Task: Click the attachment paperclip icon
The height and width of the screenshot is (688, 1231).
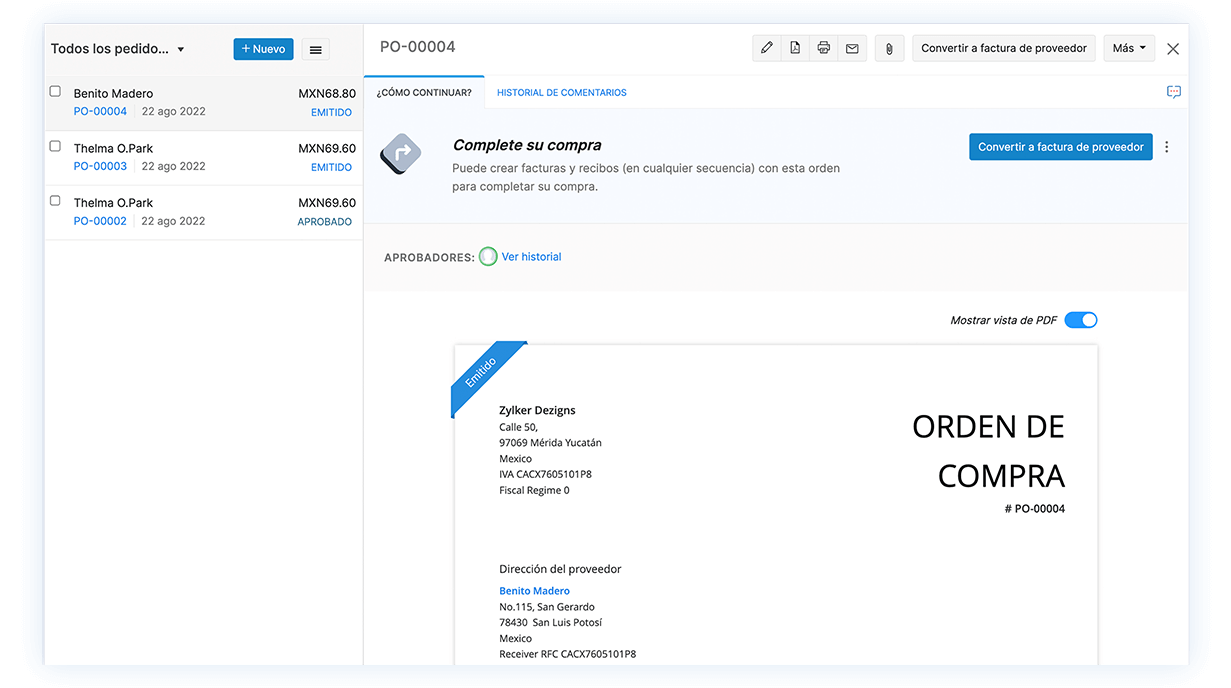Action: (x=888, y=47)
